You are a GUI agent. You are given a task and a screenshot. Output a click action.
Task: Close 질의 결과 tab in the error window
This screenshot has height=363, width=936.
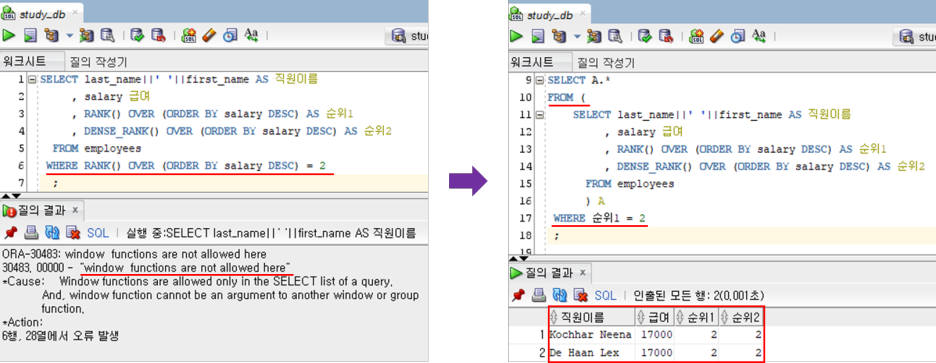(x=75, y=210)
